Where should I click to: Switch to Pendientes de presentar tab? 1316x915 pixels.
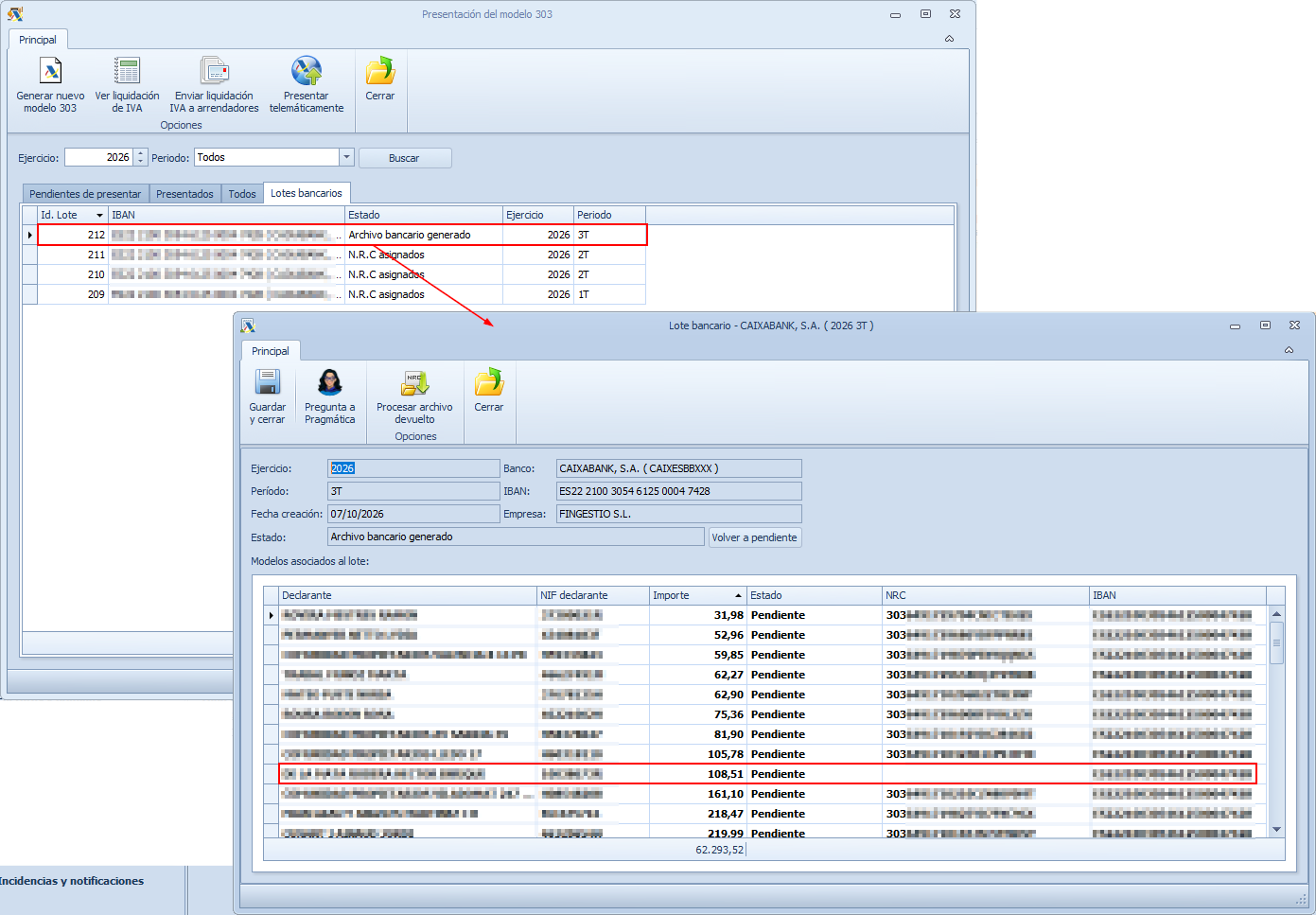pyautogui.click(x=85, y=194)
